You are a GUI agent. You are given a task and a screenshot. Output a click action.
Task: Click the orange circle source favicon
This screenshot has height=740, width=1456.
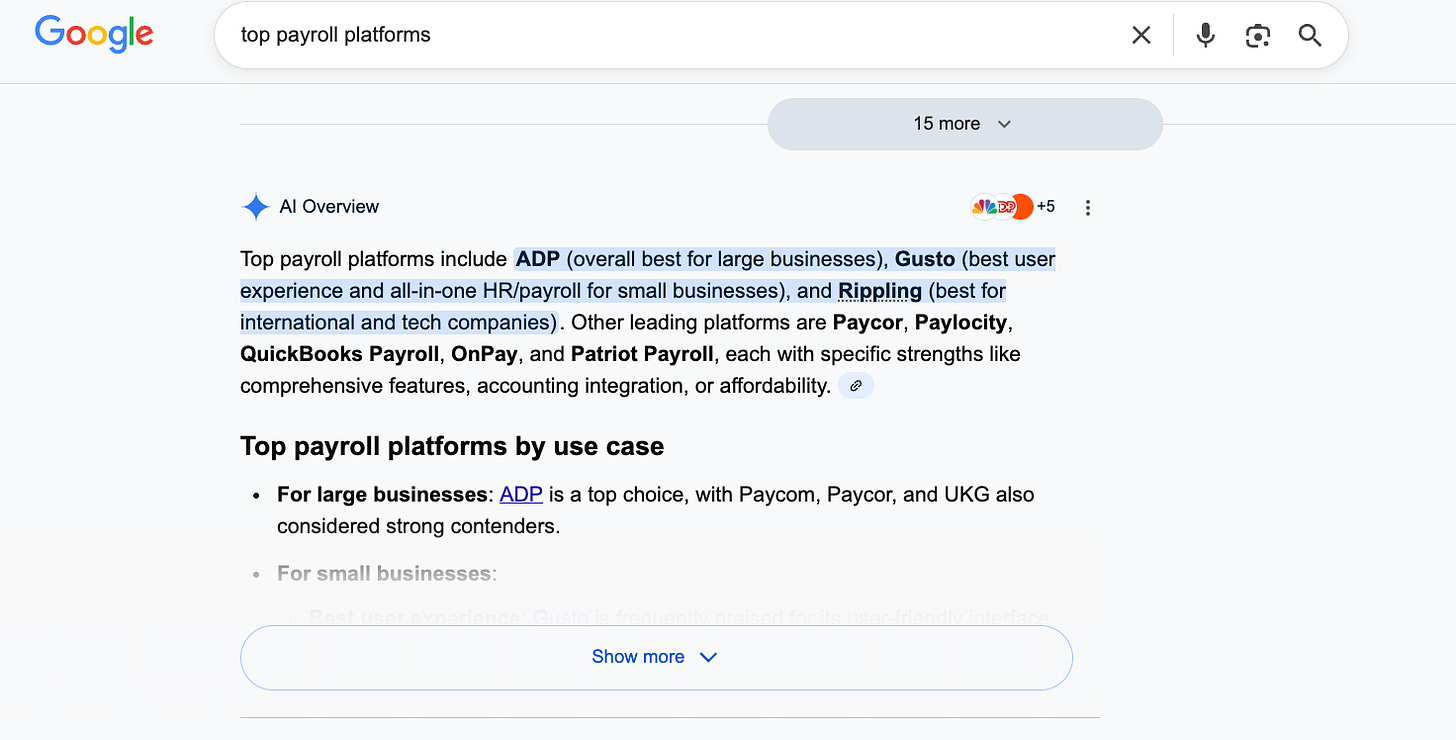coord(1023,207)
